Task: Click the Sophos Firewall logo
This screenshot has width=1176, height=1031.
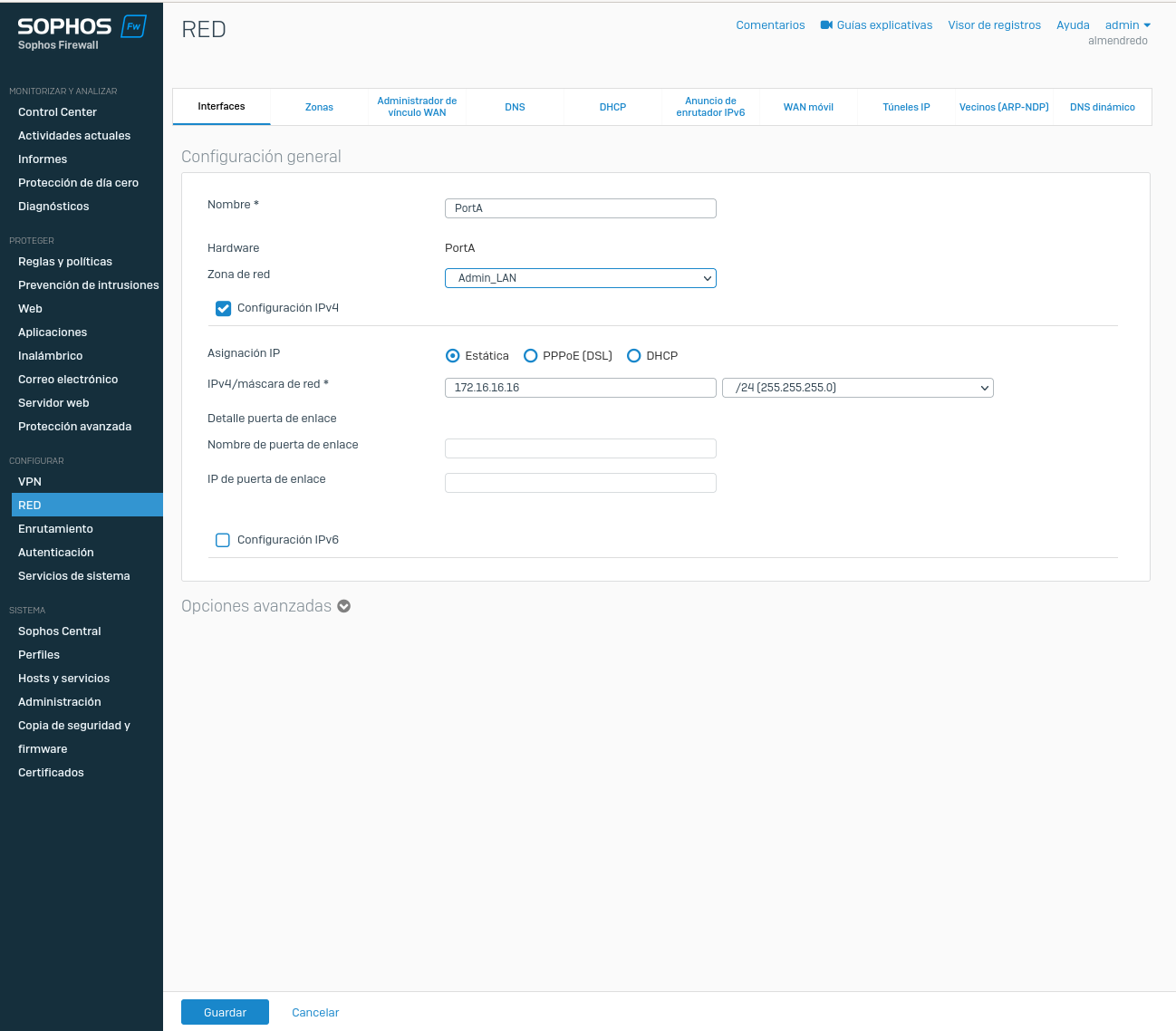Action: [81, 33]
